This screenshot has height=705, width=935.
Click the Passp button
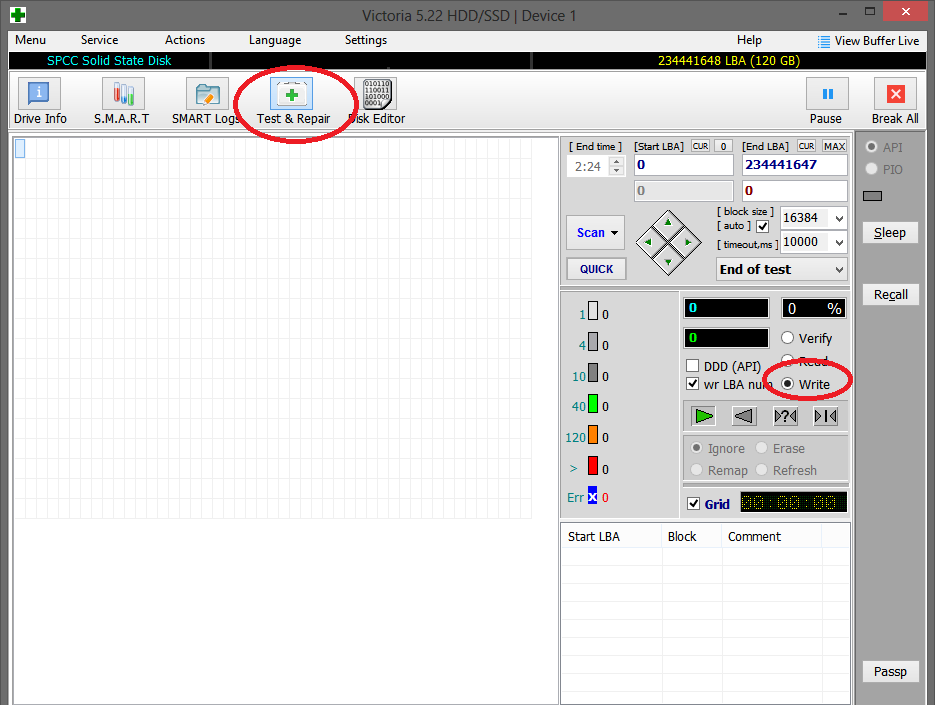(x=890, y=672)
